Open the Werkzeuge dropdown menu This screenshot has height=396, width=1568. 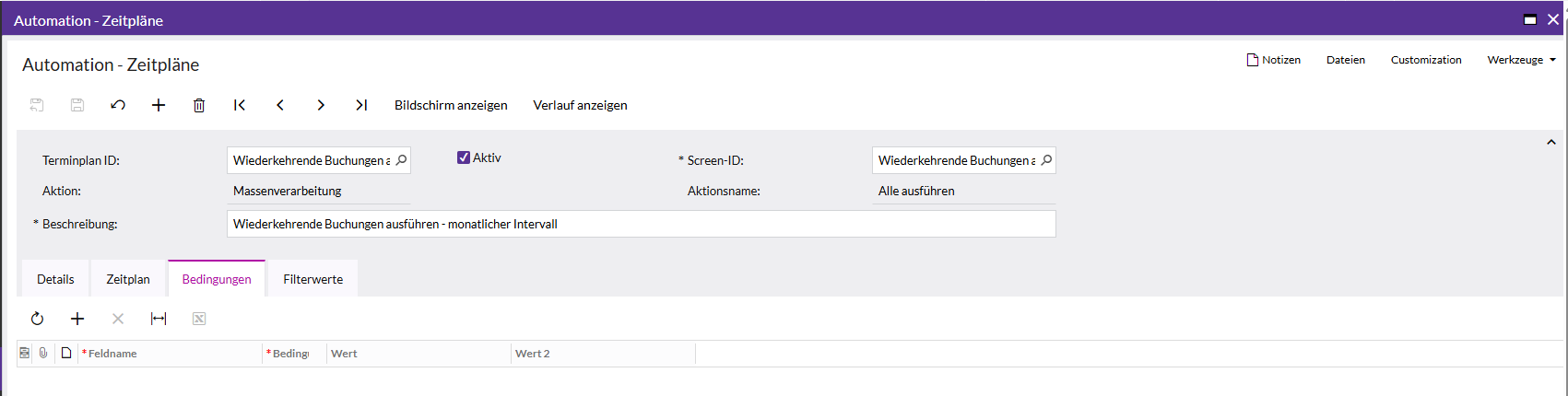point(1521,60)
